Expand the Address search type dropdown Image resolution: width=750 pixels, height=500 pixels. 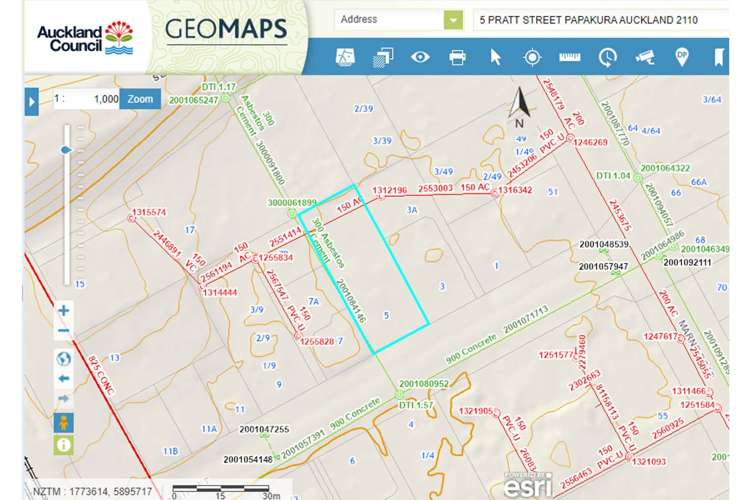pos(453,20)
